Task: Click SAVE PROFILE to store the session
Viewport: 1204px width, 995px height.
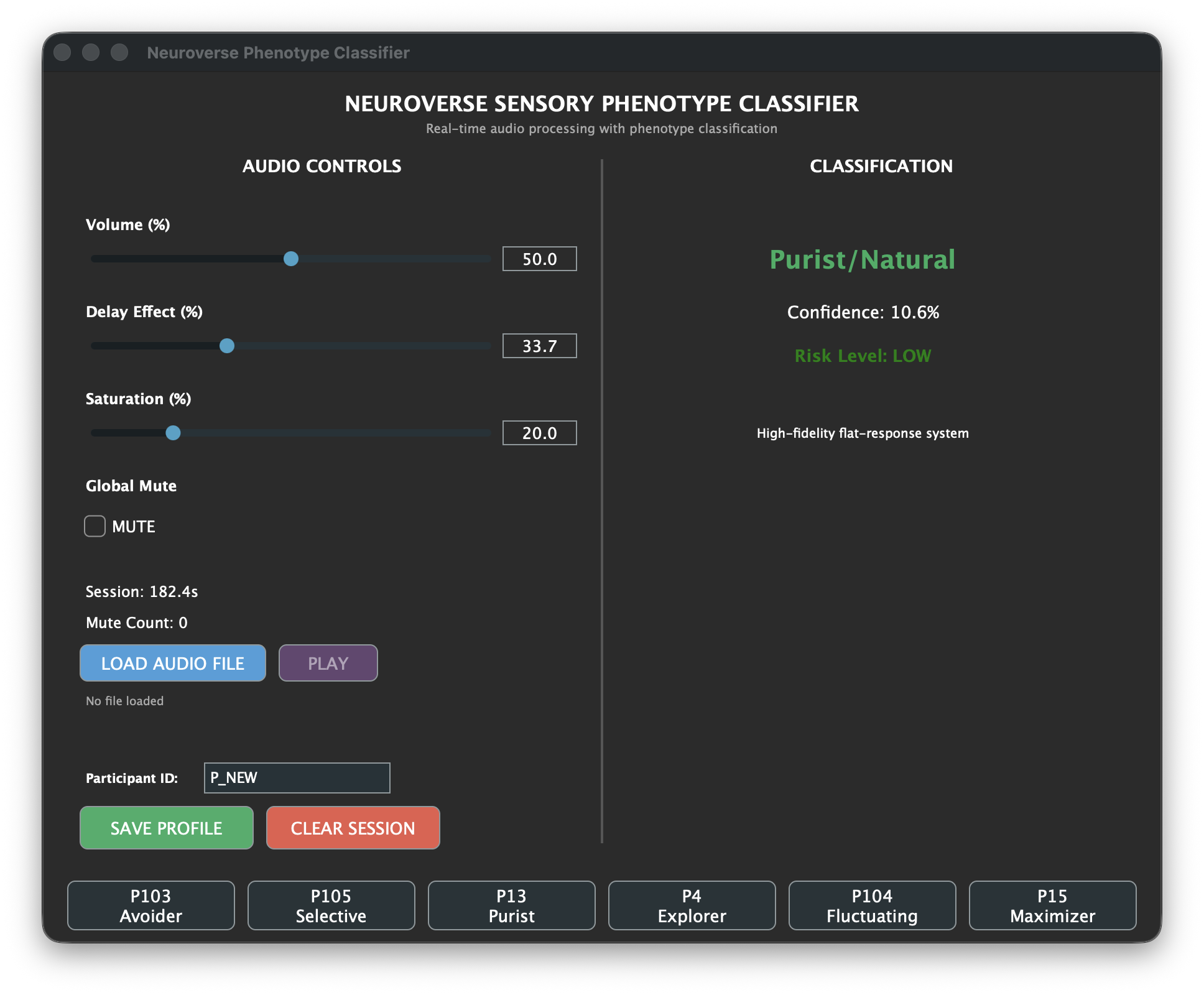Action: (165, 828)
